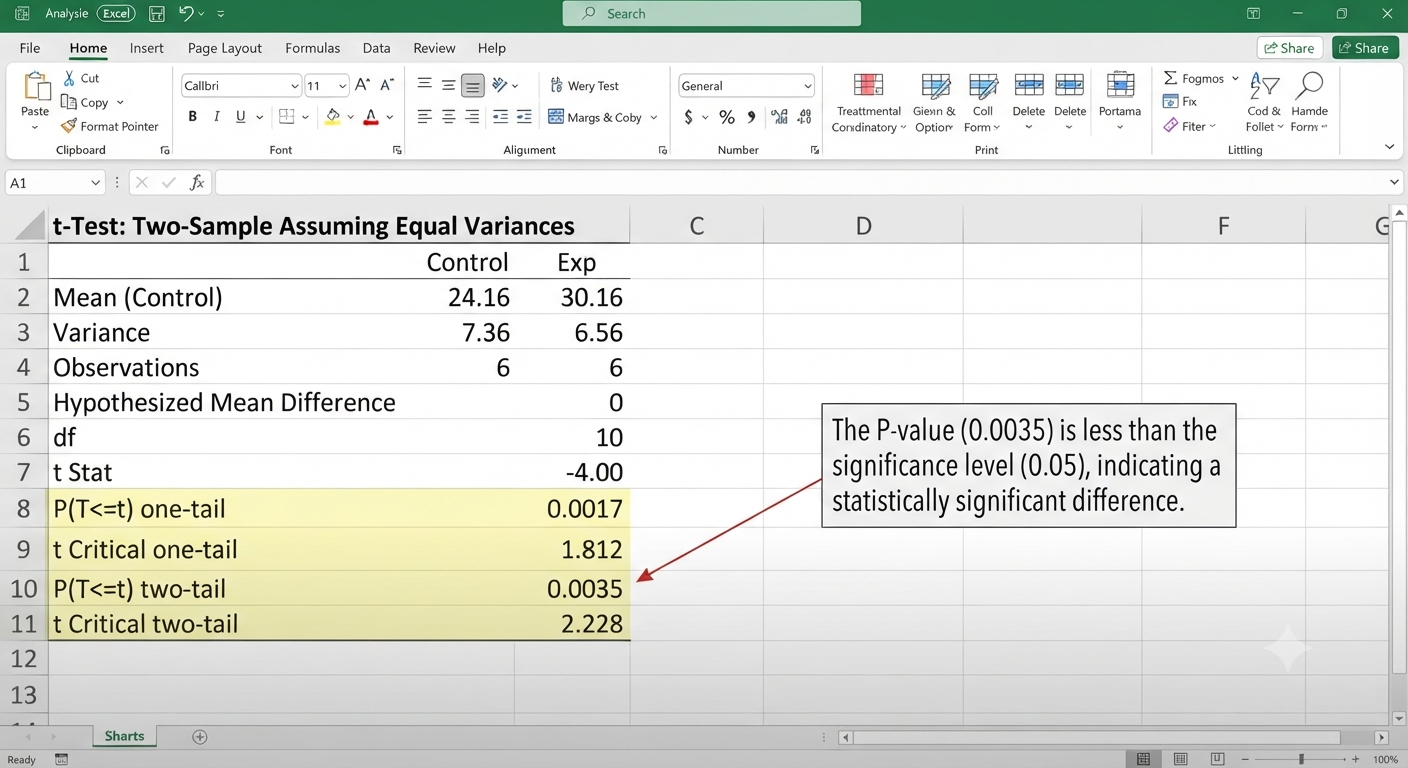Viewport: 1408px width, 768px height.
Task: Adjust the zoom slider handle
Action: coord(1301,760)
